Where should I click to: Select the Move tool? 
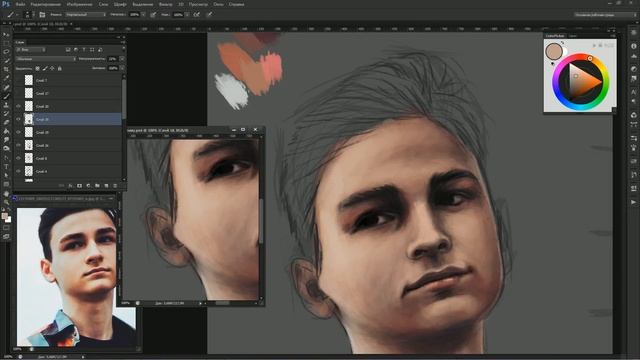[6, 35]
